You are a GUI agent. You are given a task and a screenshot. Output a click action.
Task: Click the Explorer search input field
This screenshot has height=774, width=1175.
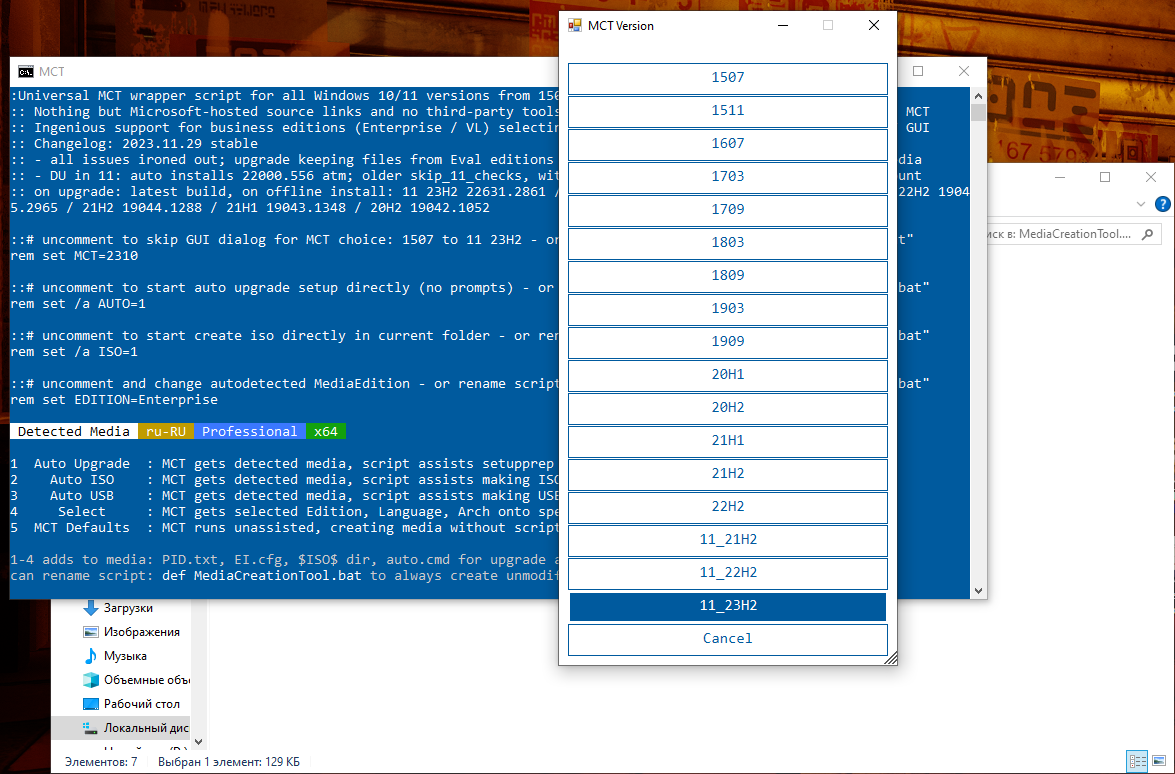[1060, 233]
